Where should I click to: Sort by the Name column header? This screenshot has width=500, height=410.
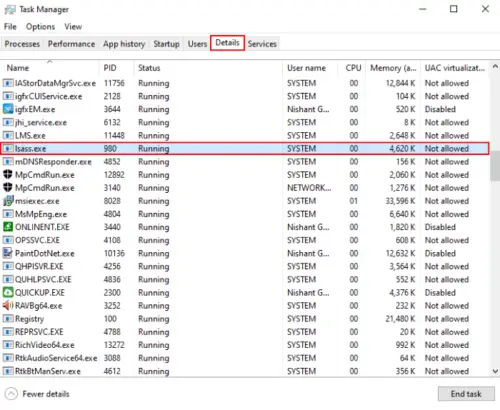(x=18, y=68)
